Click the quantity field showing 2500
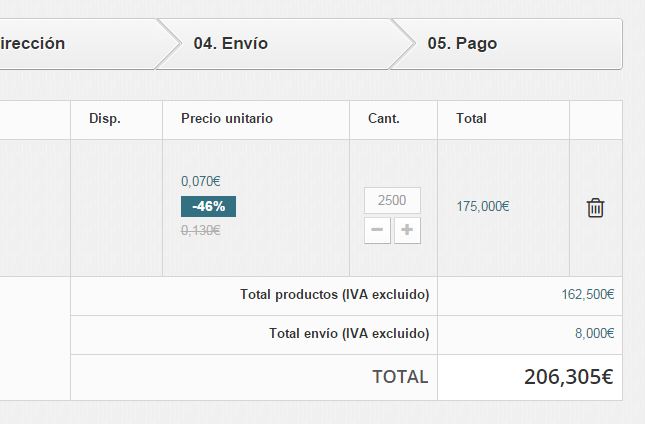645x424 pixels. point(392,200)
